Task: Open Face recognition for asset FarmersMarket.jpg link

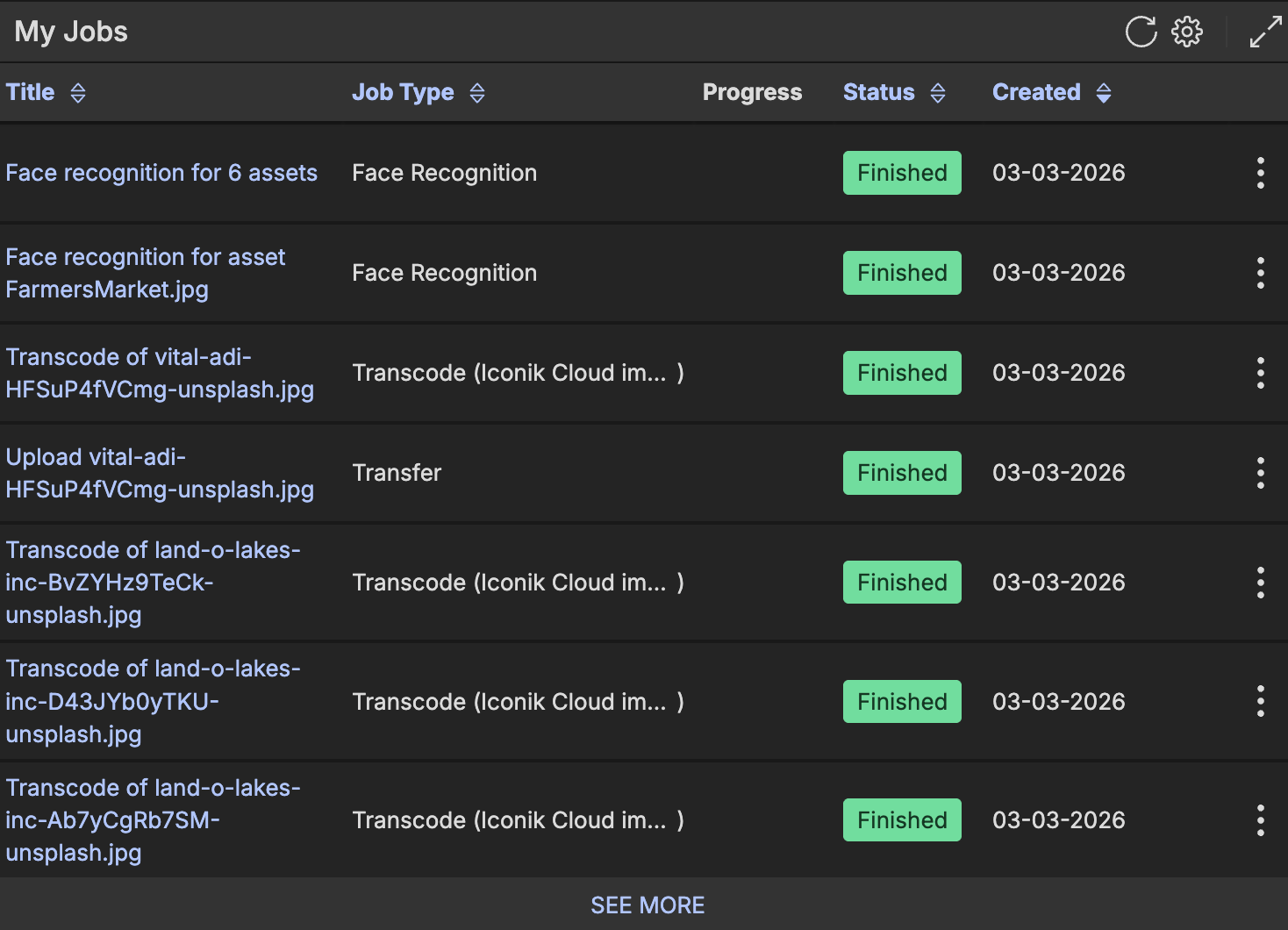Action: point(145,273)
